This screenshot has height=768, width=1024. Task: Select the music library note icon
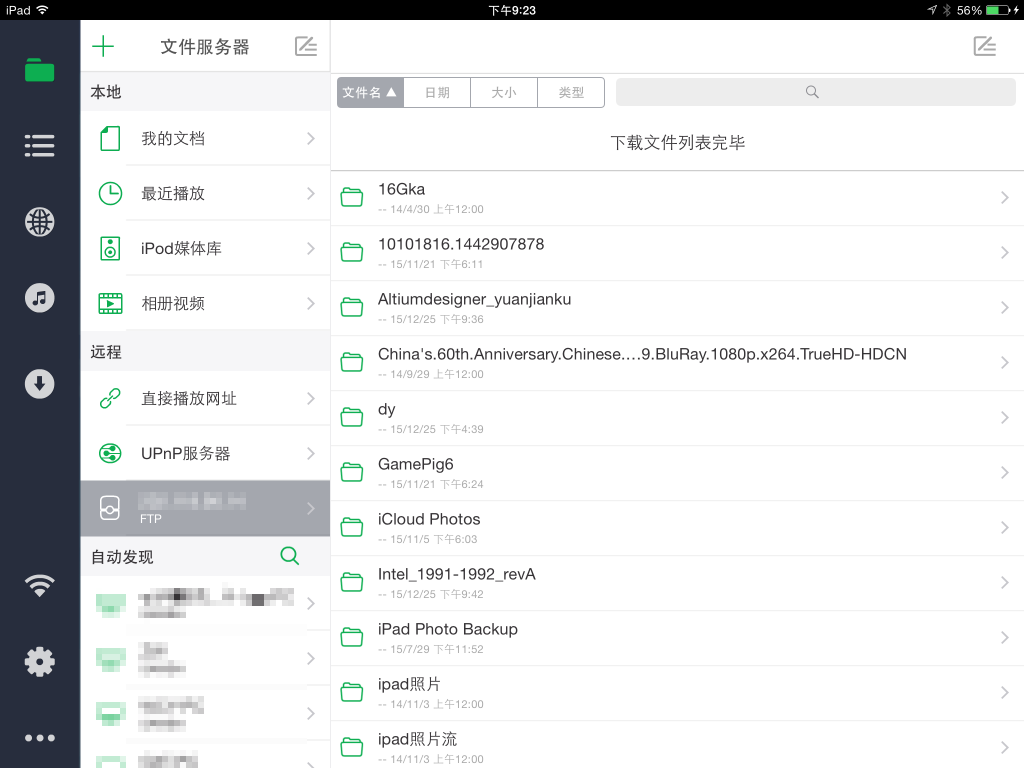[39, 297]
